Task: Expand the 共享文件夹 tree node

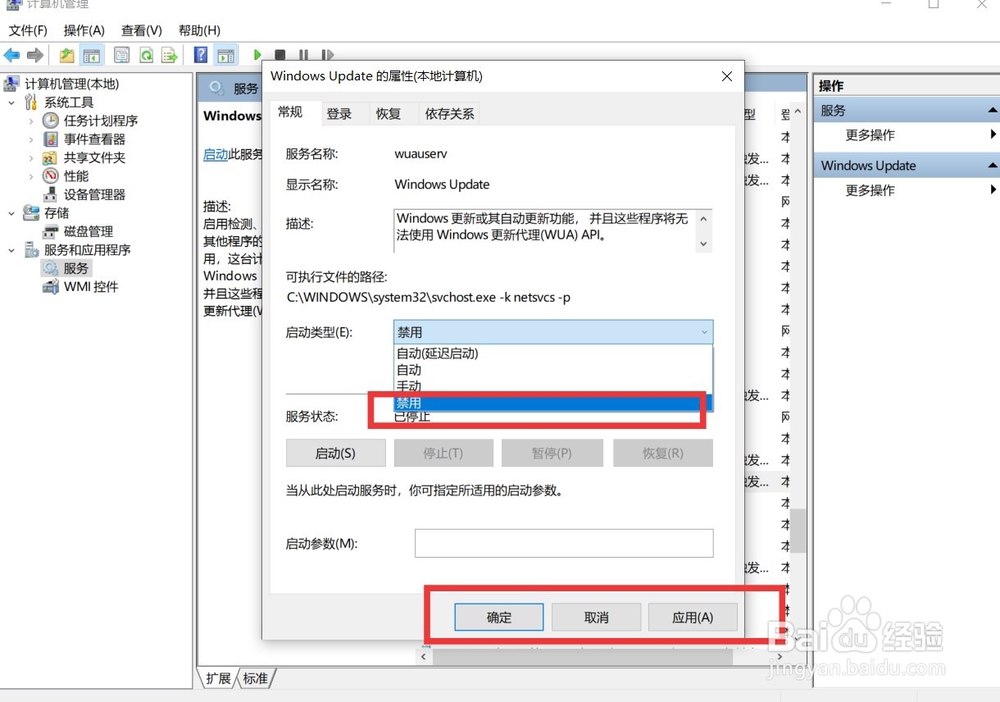Action: 31,157
